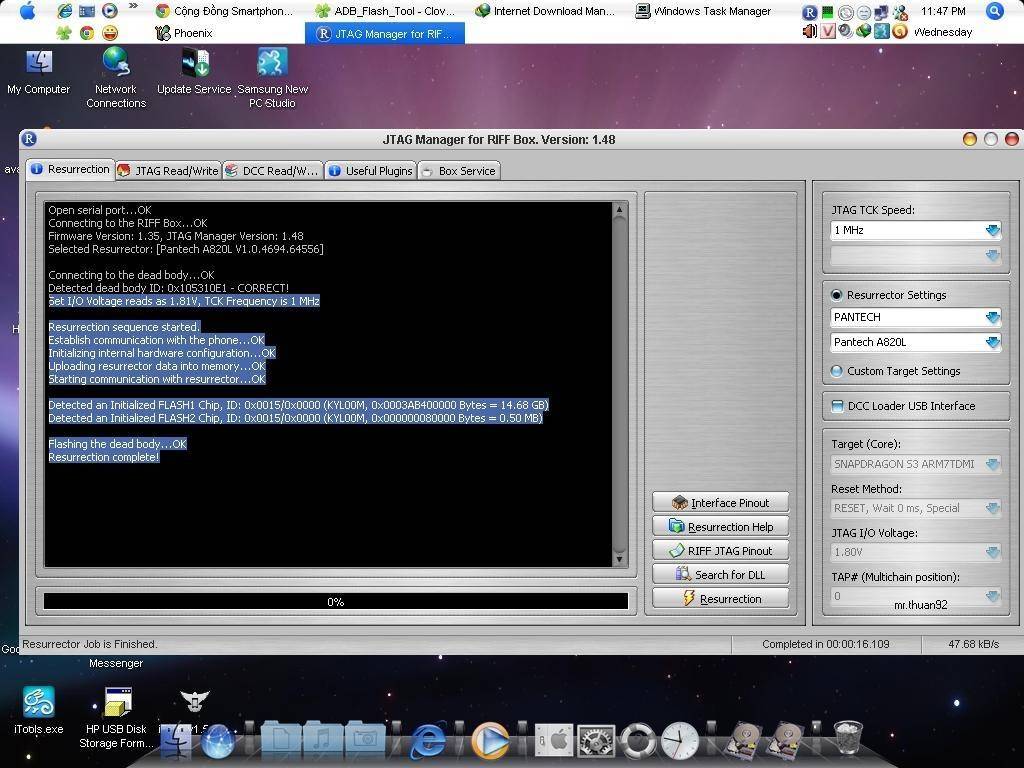Open the JTAG I/O Voltage dropdown
Screen dimensions: 1024x768
point(916,552)
